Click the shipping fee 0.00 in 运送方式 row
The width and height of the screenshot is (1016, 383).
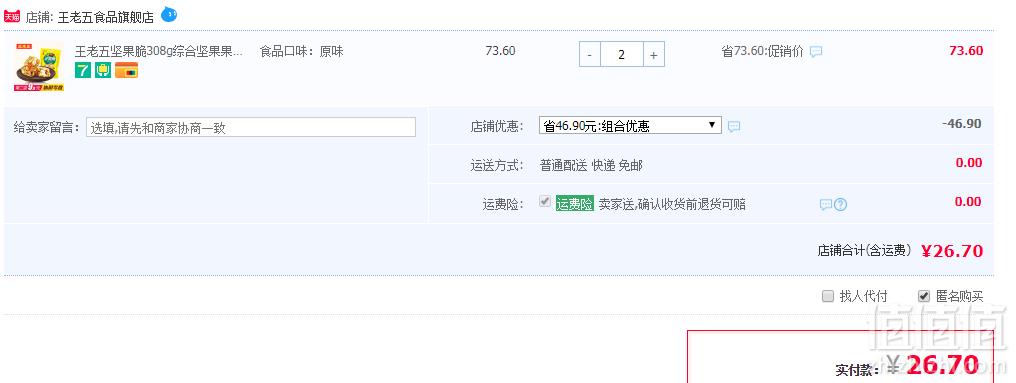pyautogui.click(x=969, y=162)
